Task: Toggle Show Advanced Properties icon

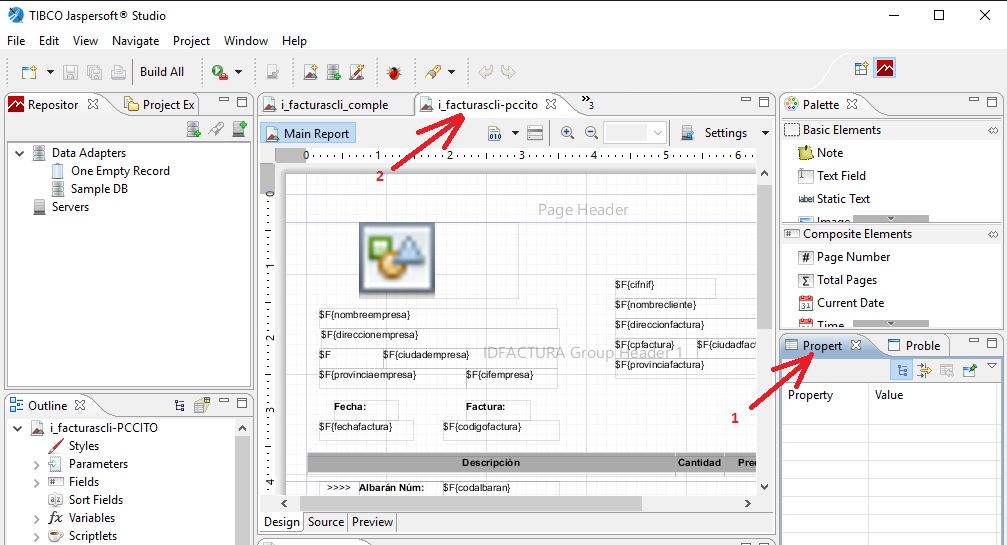Action: tap(924, 370)
